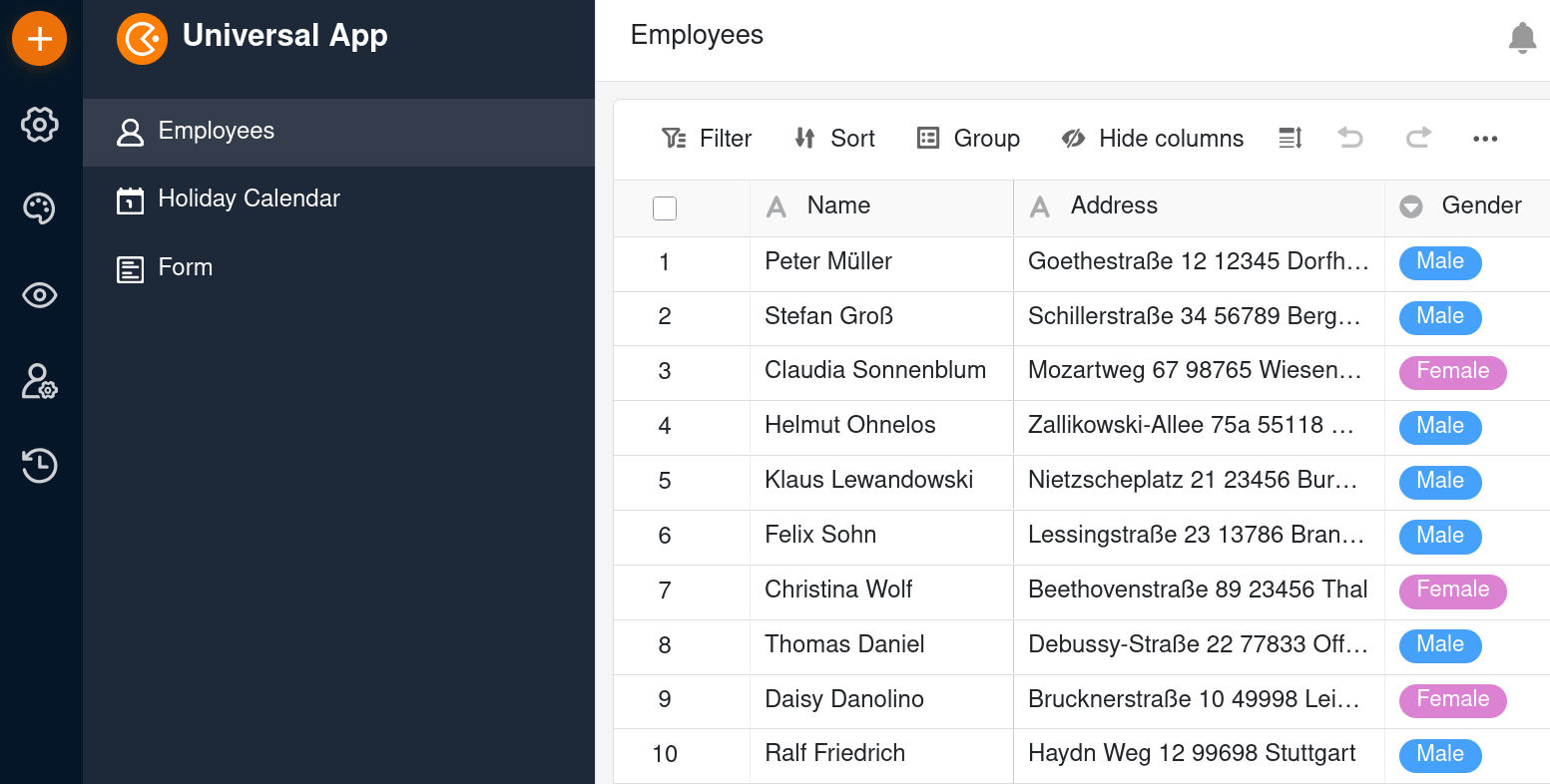Screen dimensions: 1550x784
Task: Click the notification bell icon
Action: [x=1521, y=38]
